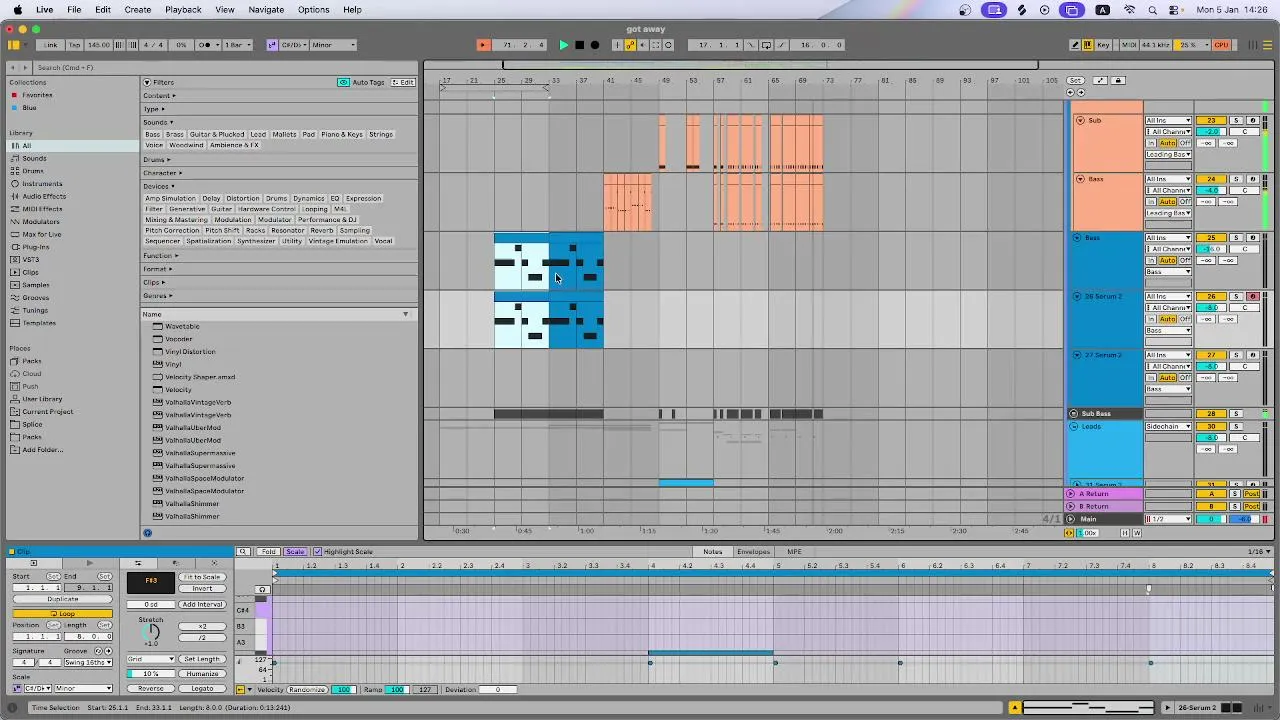Toggle Auto Tags eye icon in browser
This screenshot has width=1280, height=720.
[343, 82]
